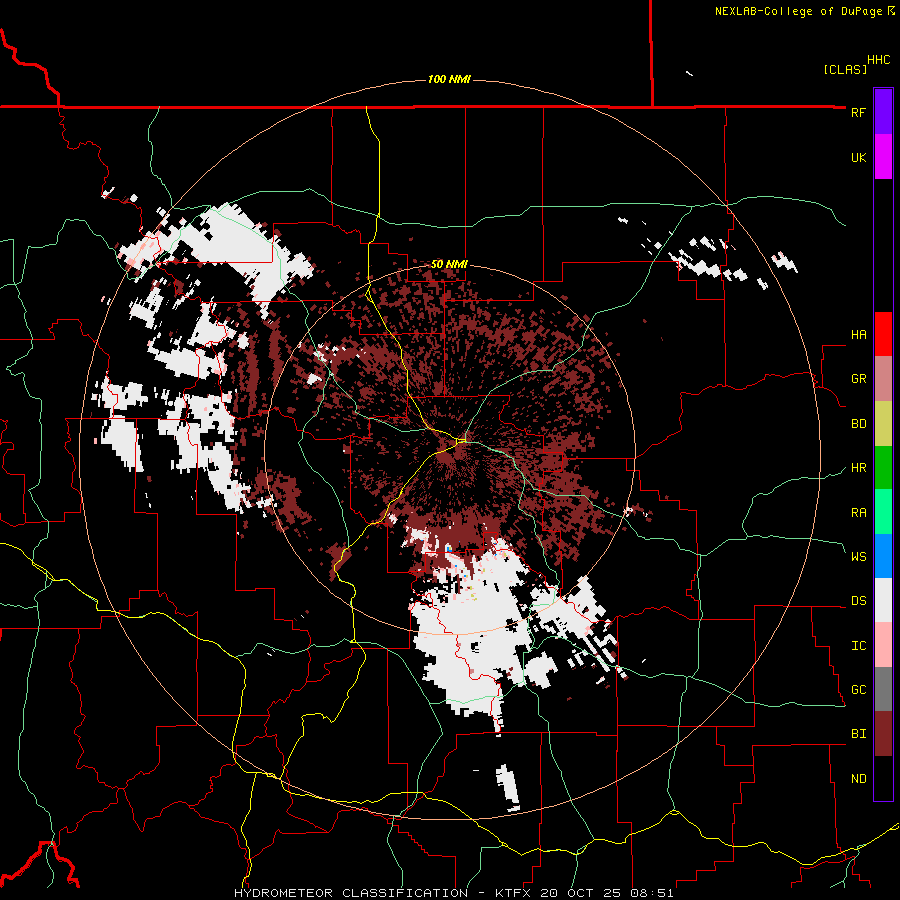Click the GC legend label
The image size is (900, 900).
click(x=858, y=690)
